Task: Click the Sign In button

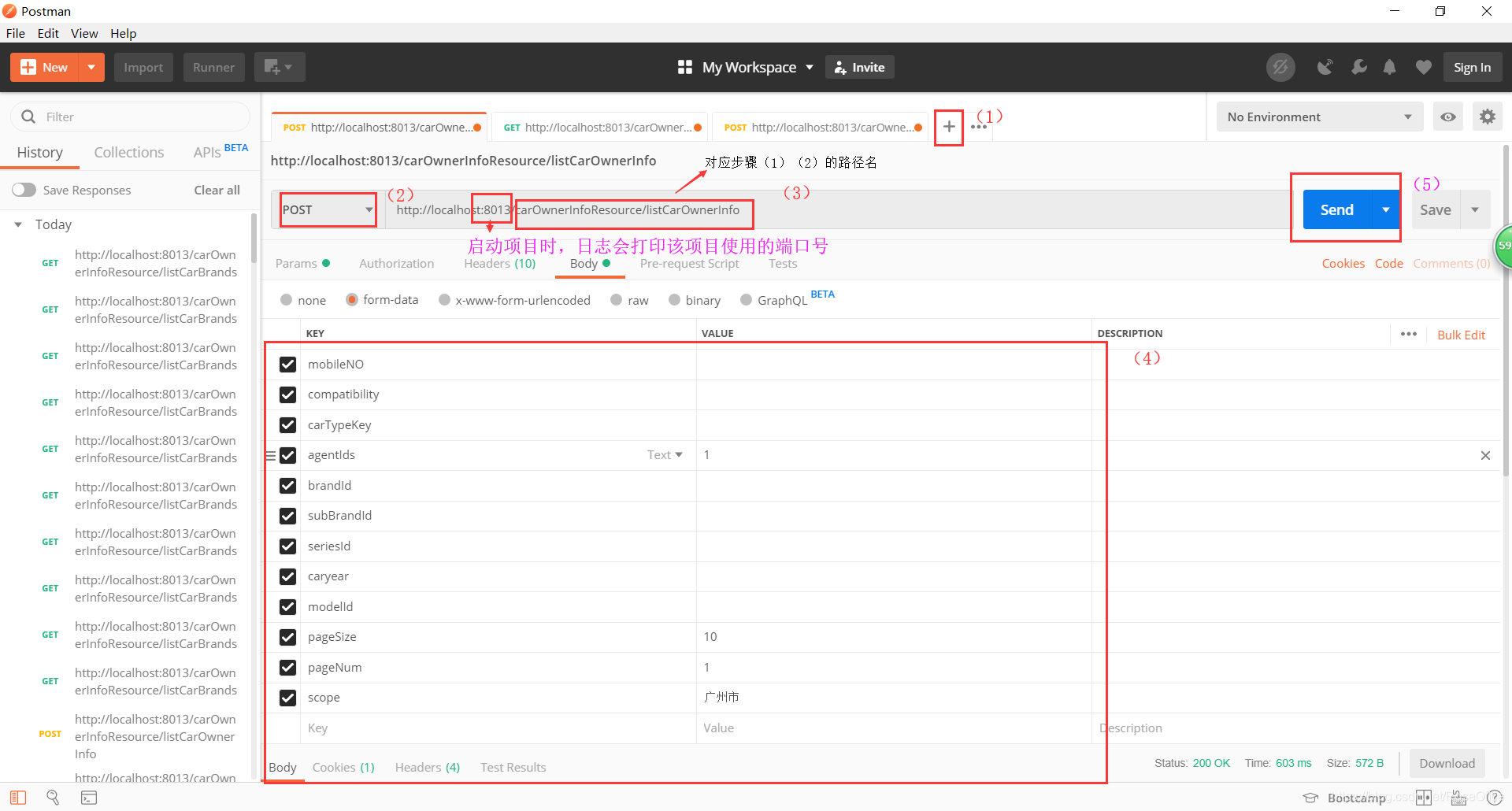Action: point(1473,68)
